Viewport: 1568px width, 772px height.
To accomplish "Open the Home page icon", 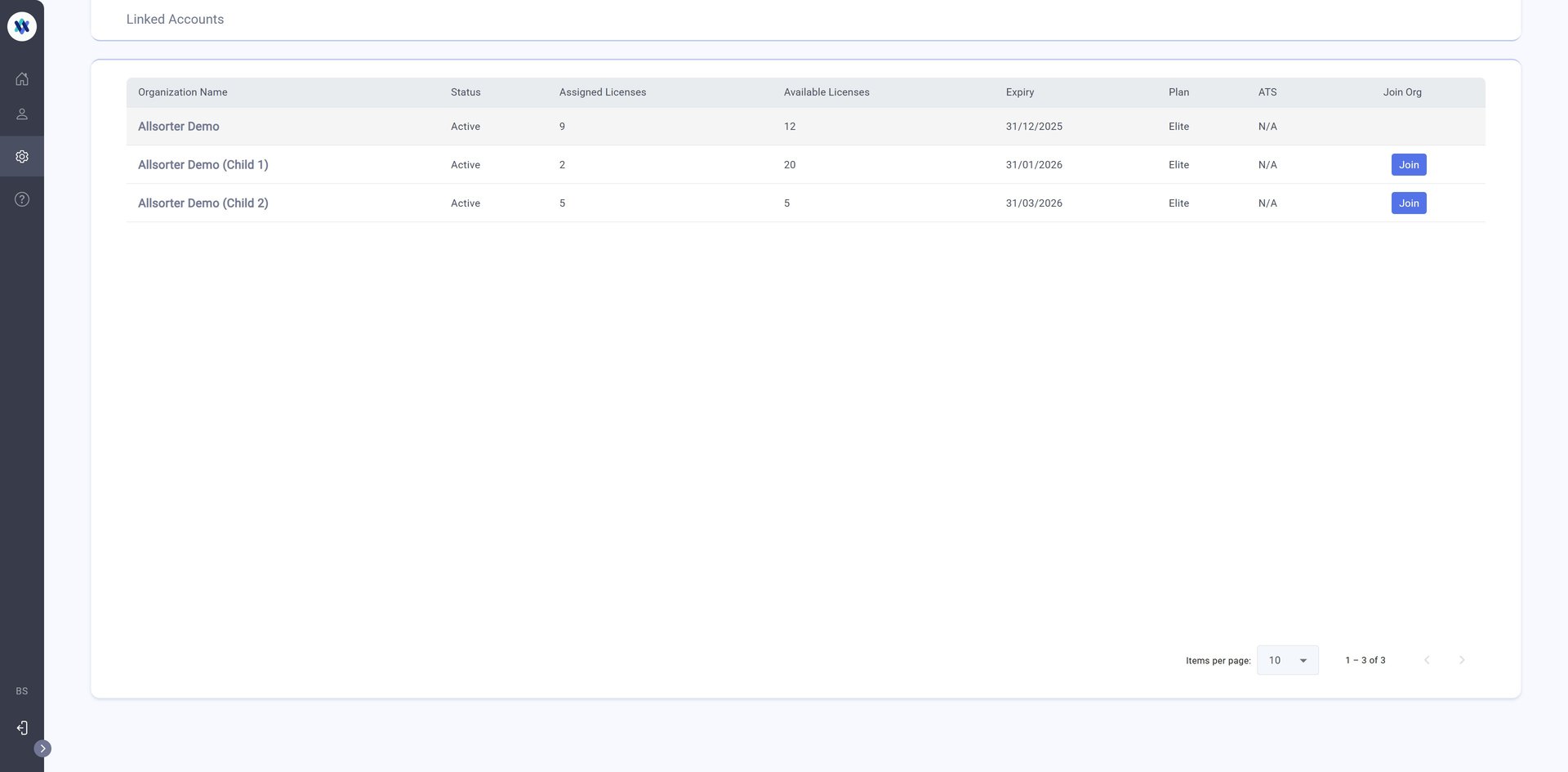I will coord(22,79).
